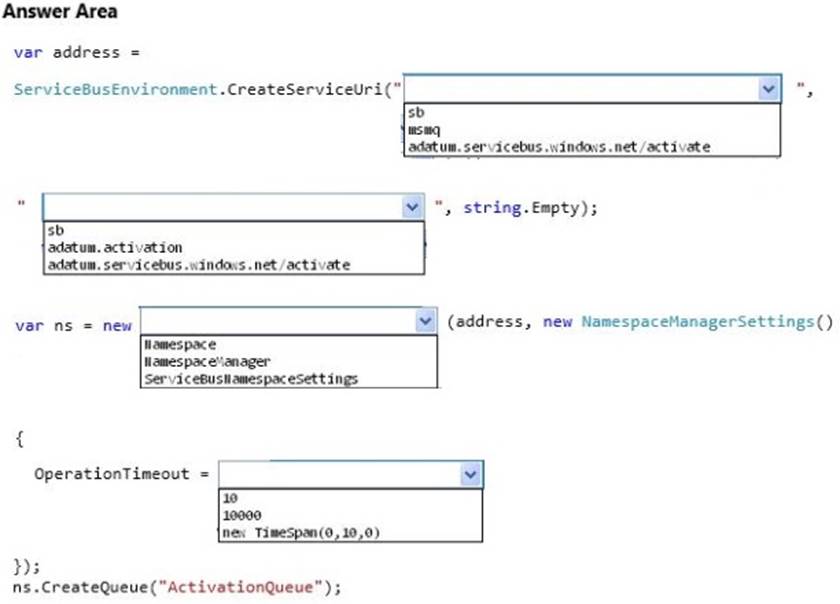
Task: Select 'sb' in the first dropdown list
Action: tap(416, 113)
